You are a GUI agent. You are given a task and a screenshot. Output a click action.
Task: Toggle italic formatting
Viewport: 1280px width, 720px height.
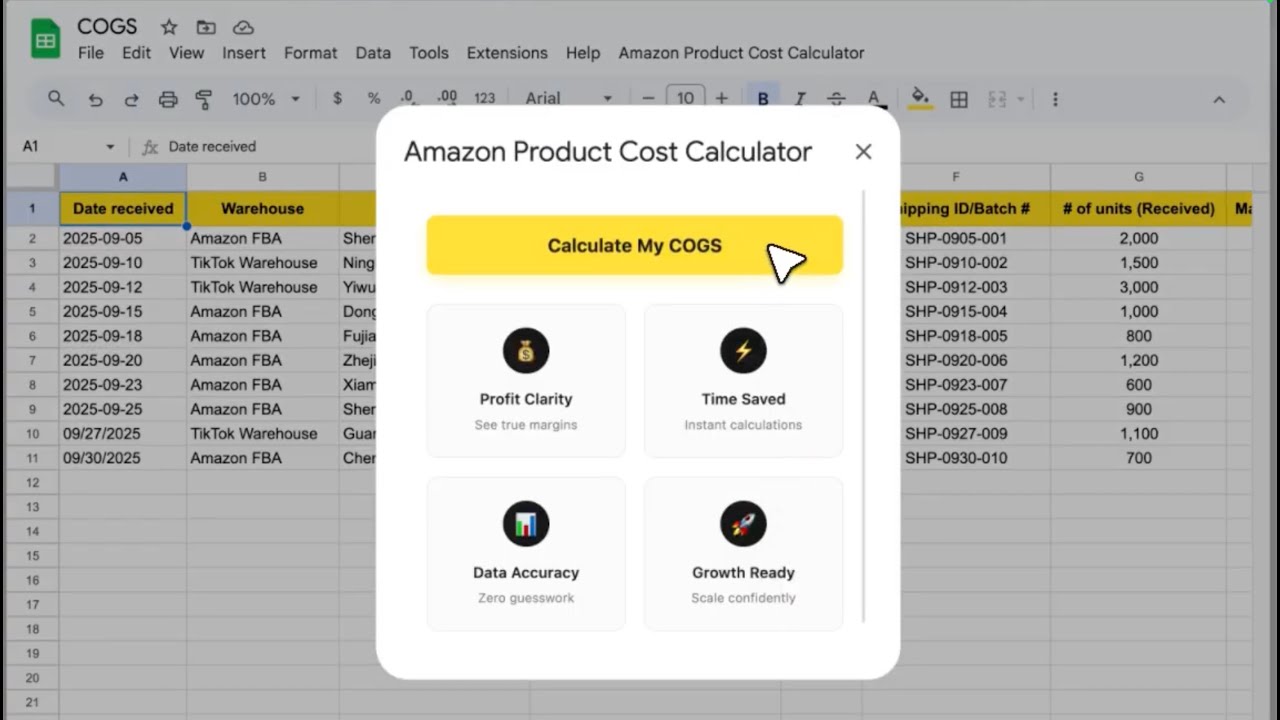(800, 98)
